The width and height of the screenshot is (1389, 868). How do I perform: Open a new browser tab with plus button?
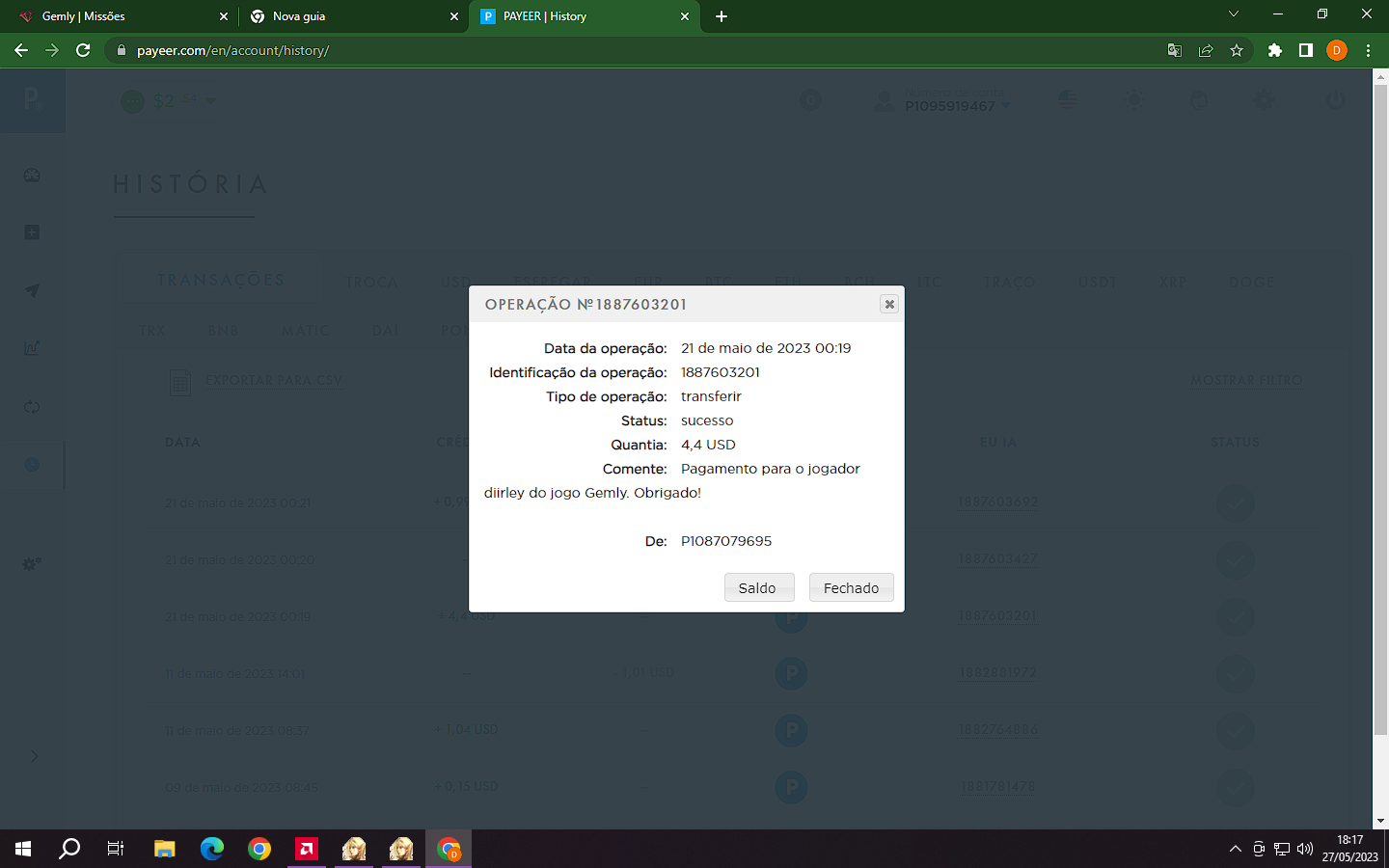[722, 16]
